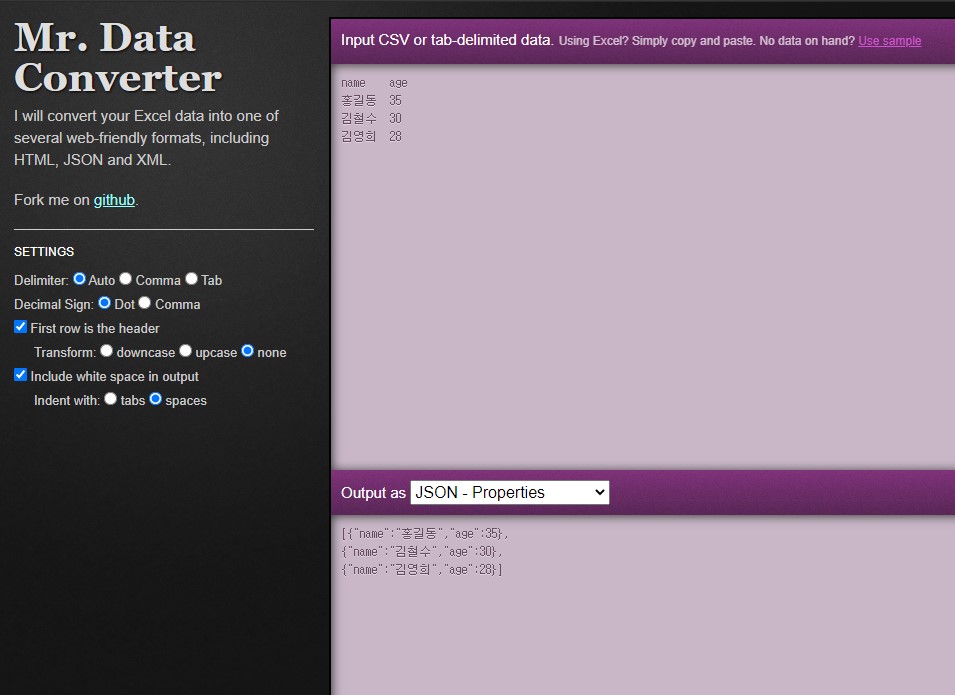Indent output with tabs
This screenshot has width=955, height=695.
110,399
